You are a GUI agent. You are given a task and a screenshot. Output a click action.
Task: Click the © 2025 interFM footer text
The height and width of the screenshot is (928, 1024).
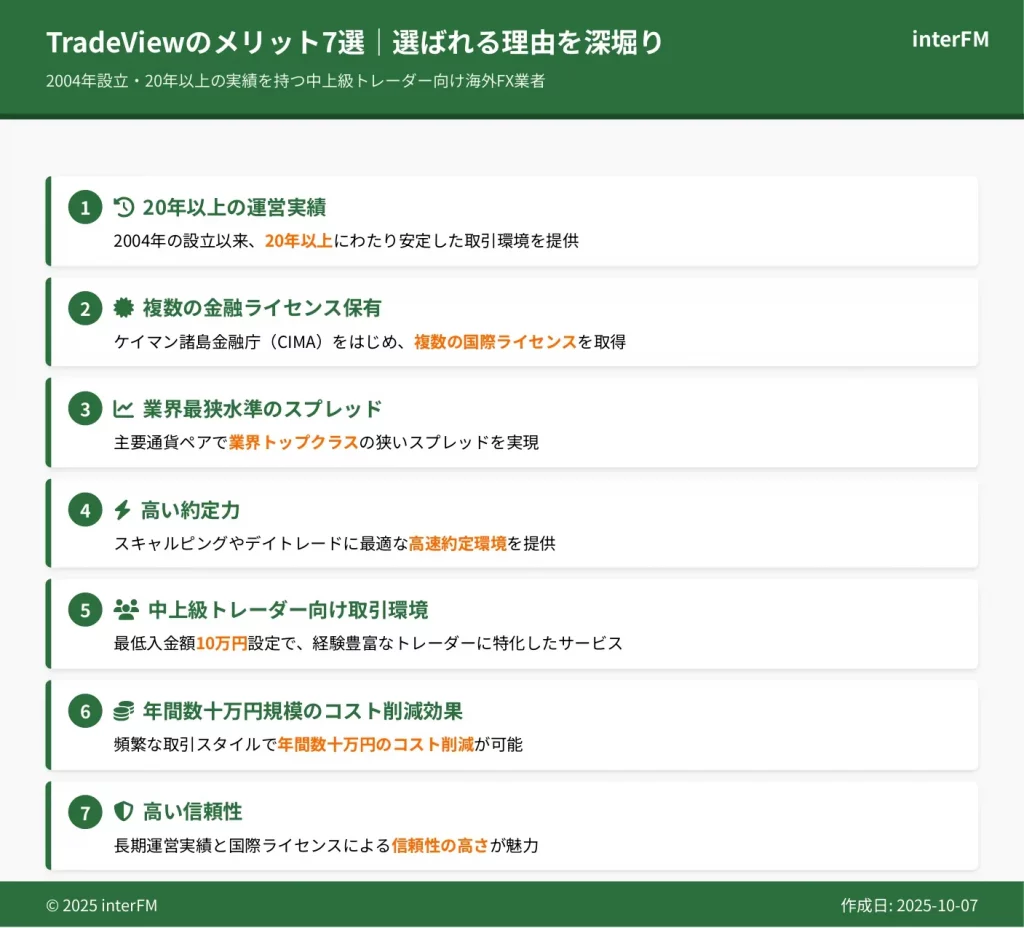[101, 905]
